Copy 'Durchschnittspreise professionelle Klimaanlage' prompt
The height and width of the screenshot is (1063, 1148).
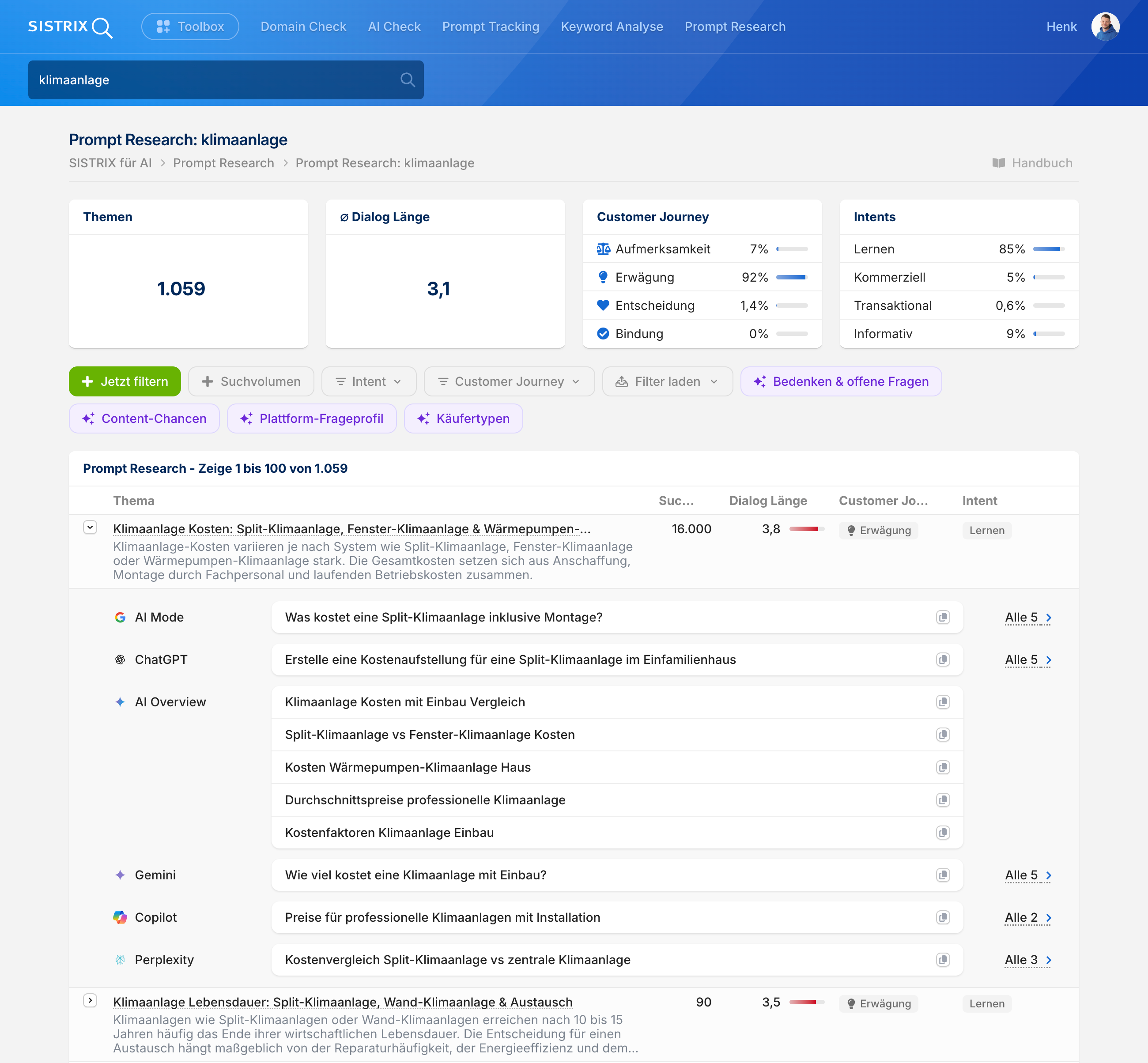943,800
